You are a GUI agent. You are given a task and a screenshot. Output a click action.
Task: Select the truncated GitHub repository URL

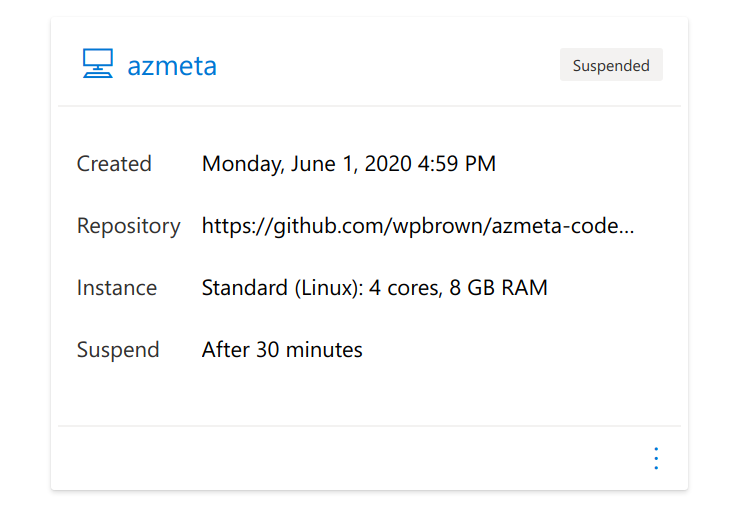tap(418, 226)
